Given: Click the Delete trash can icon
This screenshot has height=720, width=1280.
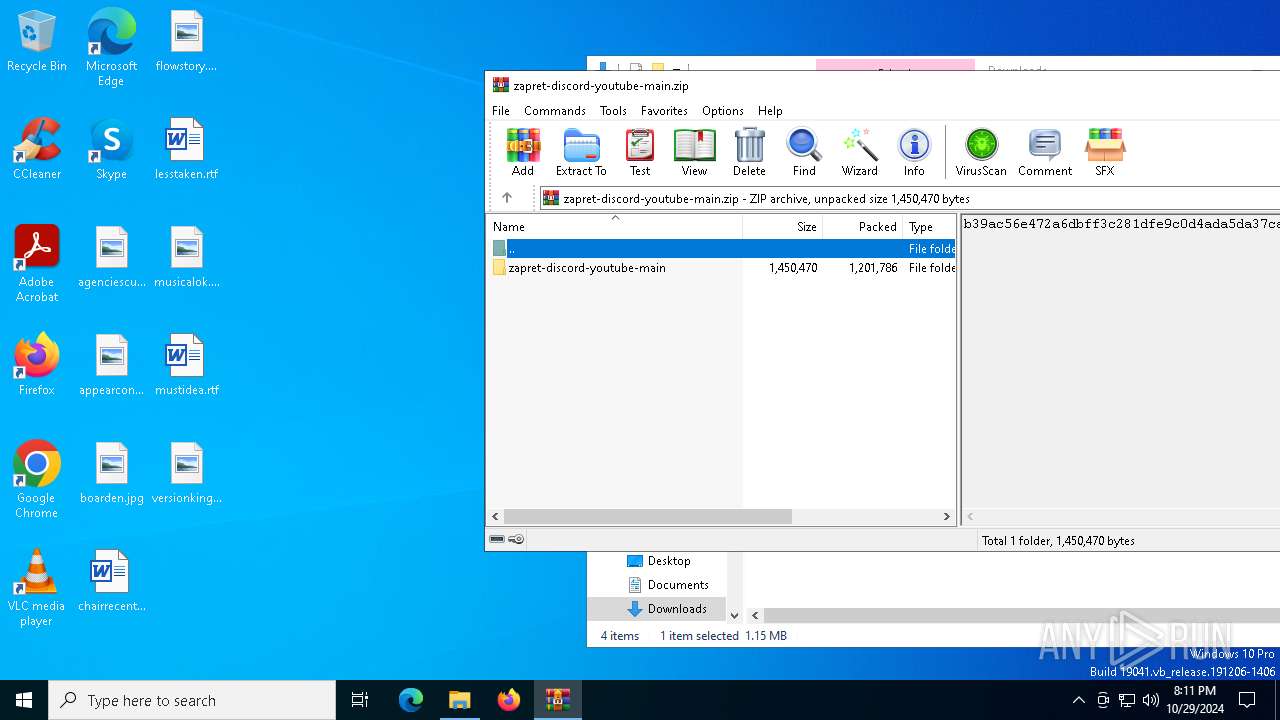Looking at the screenshot, I should (749, 152).
